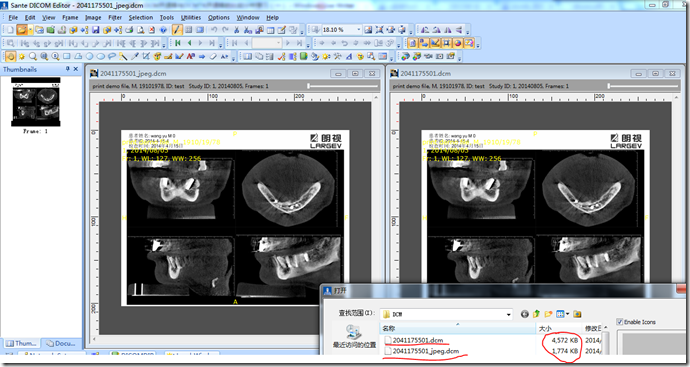Viewport: 690px width, 367px height.
Task: Switch to the Thum... bottom tab
Action: [21, 343]
